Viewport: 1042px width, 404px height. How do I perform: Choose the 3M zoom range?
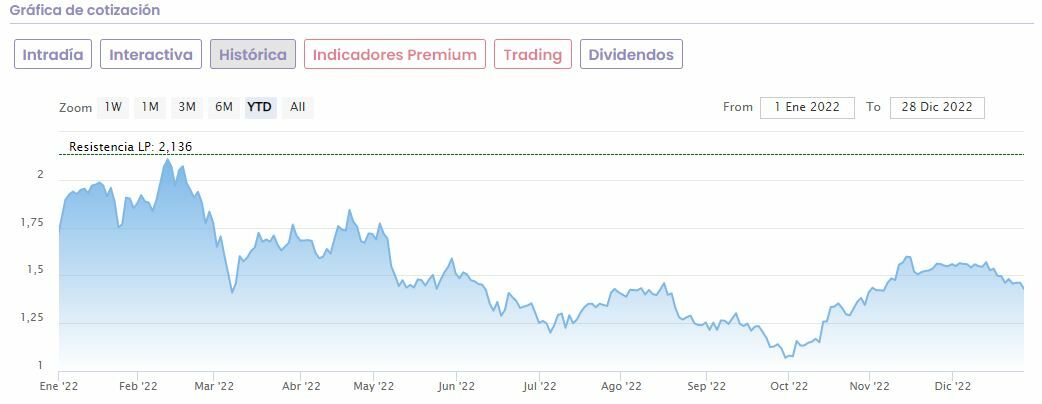187,107
